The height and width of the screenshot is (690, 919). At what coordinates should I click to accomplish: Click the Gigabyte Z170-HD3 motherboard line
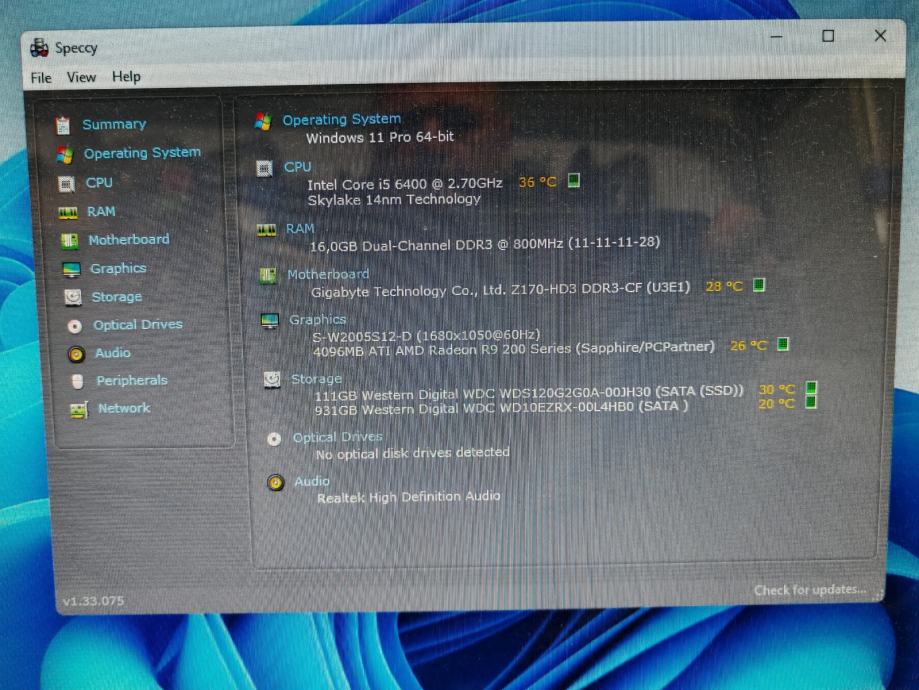tap(501, 290)
